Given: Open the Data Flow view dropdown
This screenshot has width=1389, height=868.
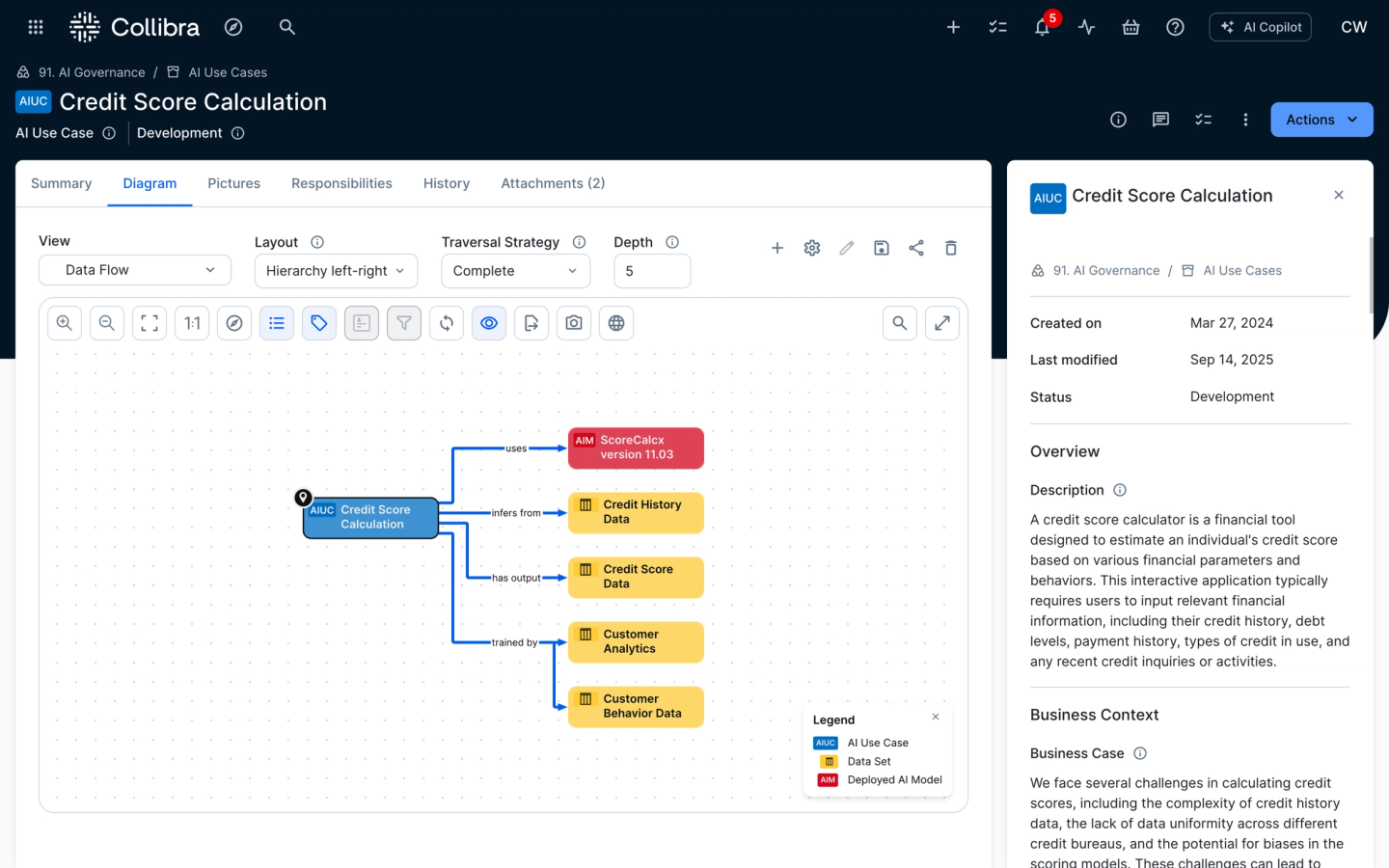Looking at the screenshot, I should point(135,270).
